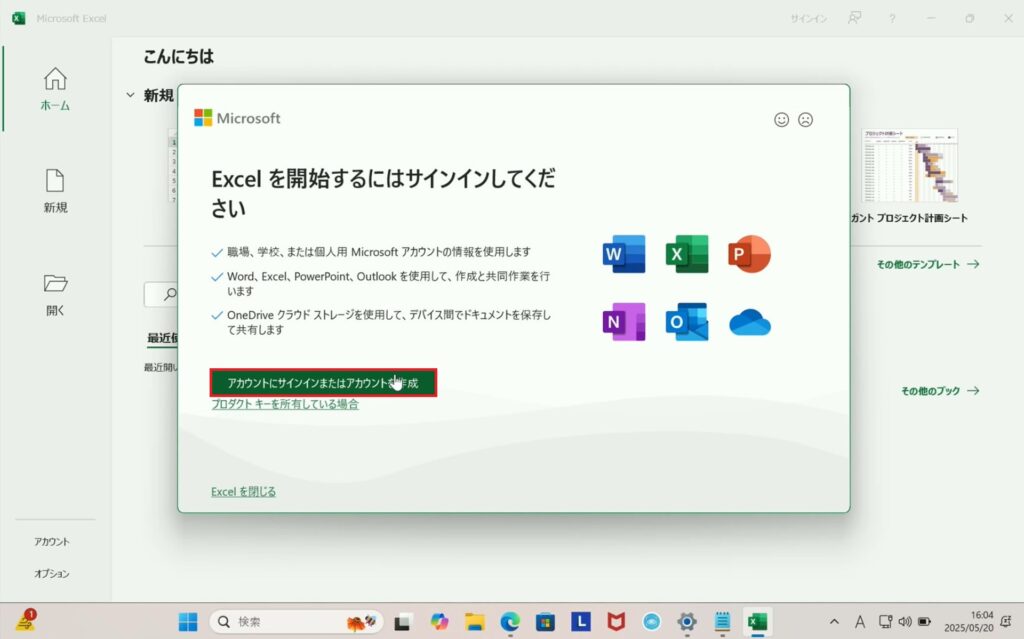Screen dimensions: 1024x639
Task: Click the PowerPoint app icon in the dialog
Action: pyautogui.click(x=749, y=254)
